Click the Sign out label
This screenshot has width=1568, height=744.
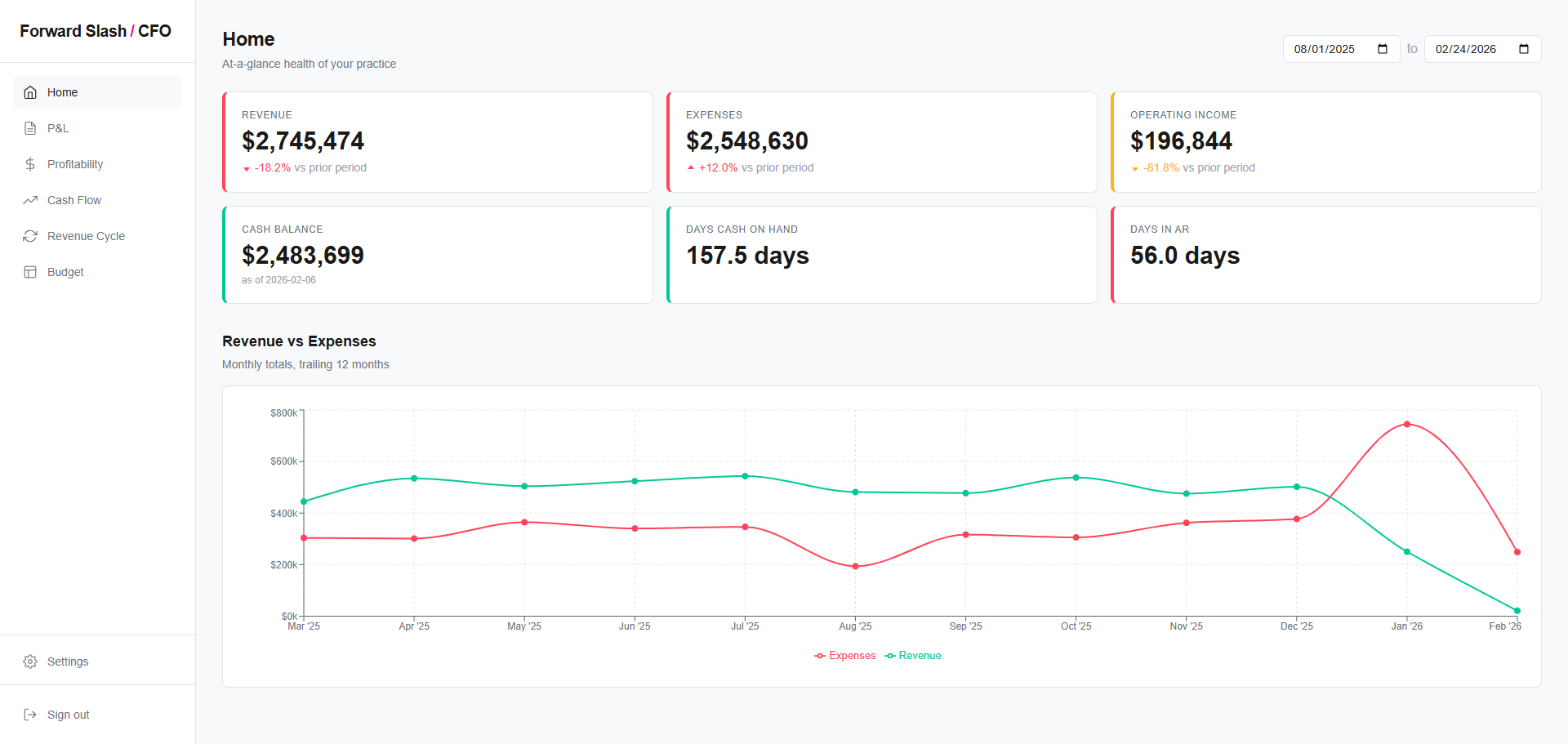(x=69, y=715)
